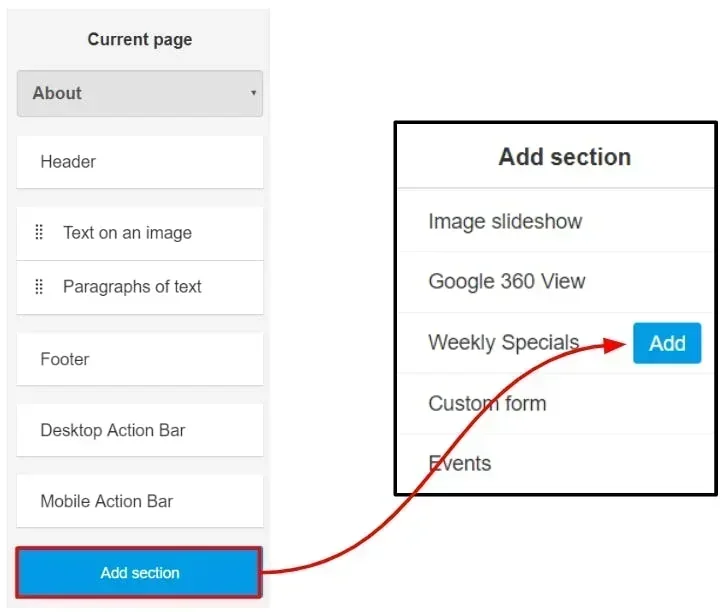Screen dimensions: 725x612
Task: Click drag handle beside Paragraphs of text
Action: pos(39,287)
